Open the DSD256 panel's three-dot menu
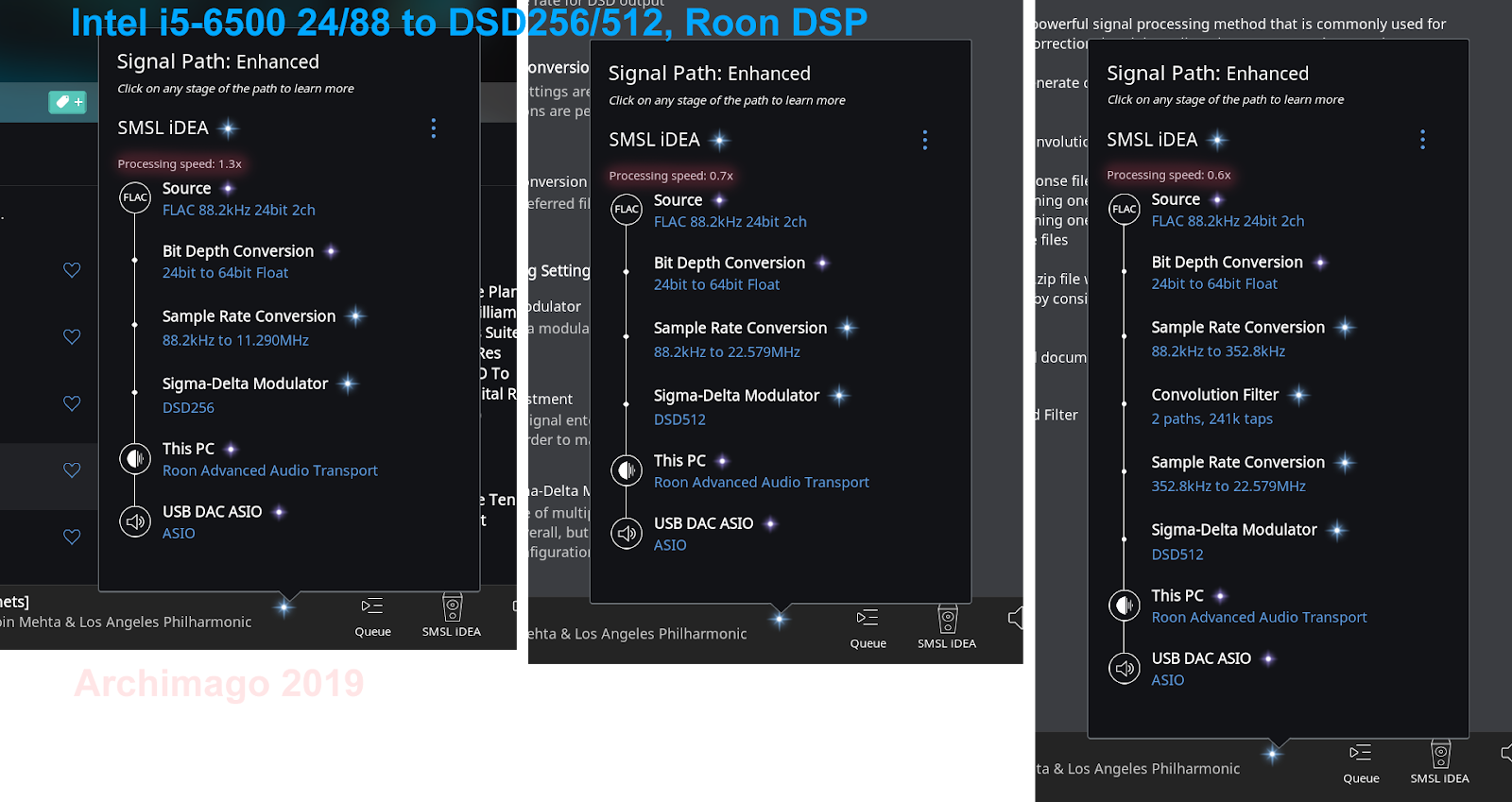The width and height of the screenshot is (1512, 802). point(434,128)
